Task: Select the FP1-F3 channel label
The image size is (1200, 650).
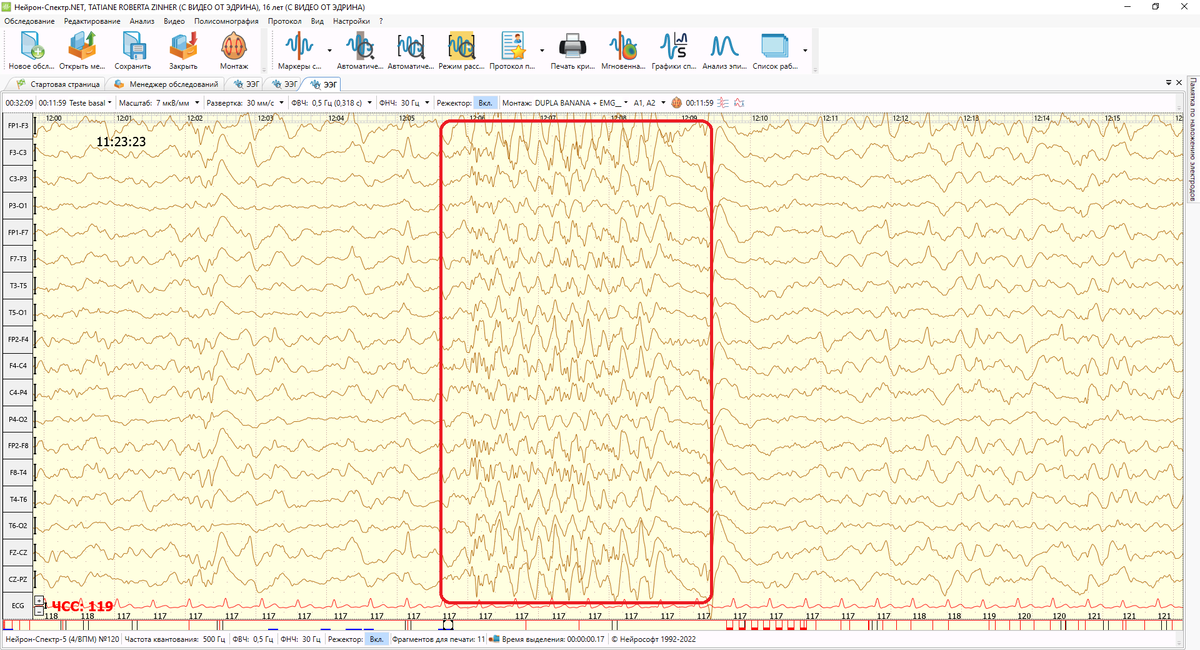Action: pyautogui.click(x=17, y=125)
